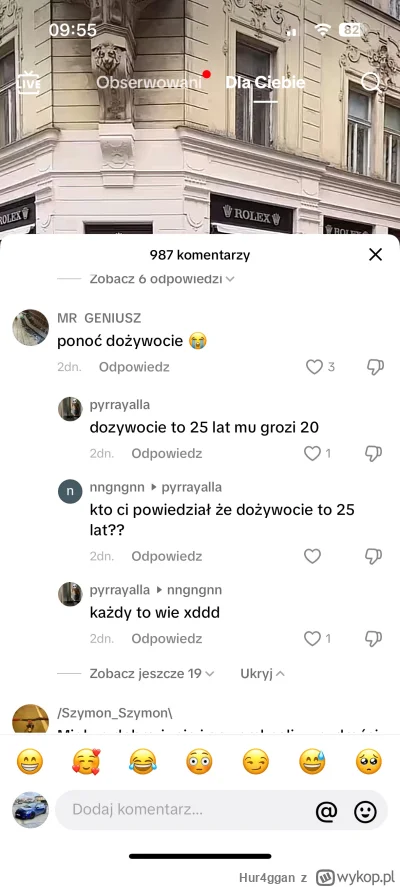Like MR GENIUSZ's comment with the heart
The width and height of the screenshot is (400, 887).
click(x=314, y=367)
